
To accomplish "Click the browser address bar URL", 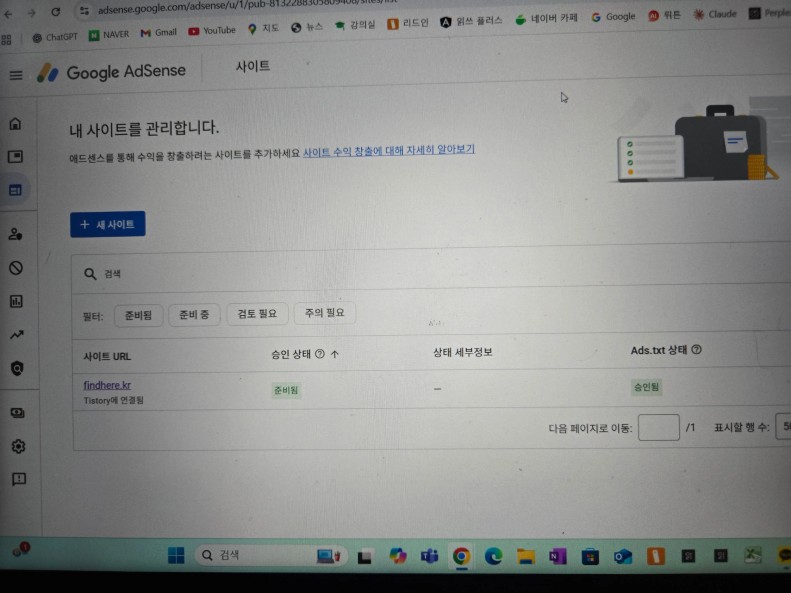I will coord(247,5).
